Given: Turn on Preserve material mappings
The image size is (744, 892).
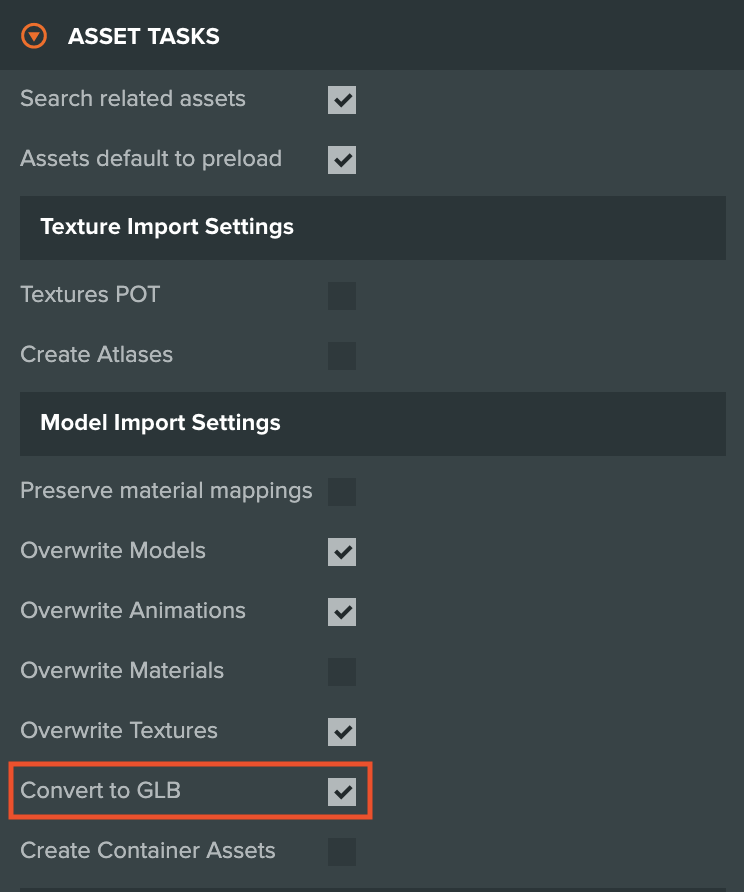Looking at the screenshot, I should pyautogui.click(x=341, y=492).
